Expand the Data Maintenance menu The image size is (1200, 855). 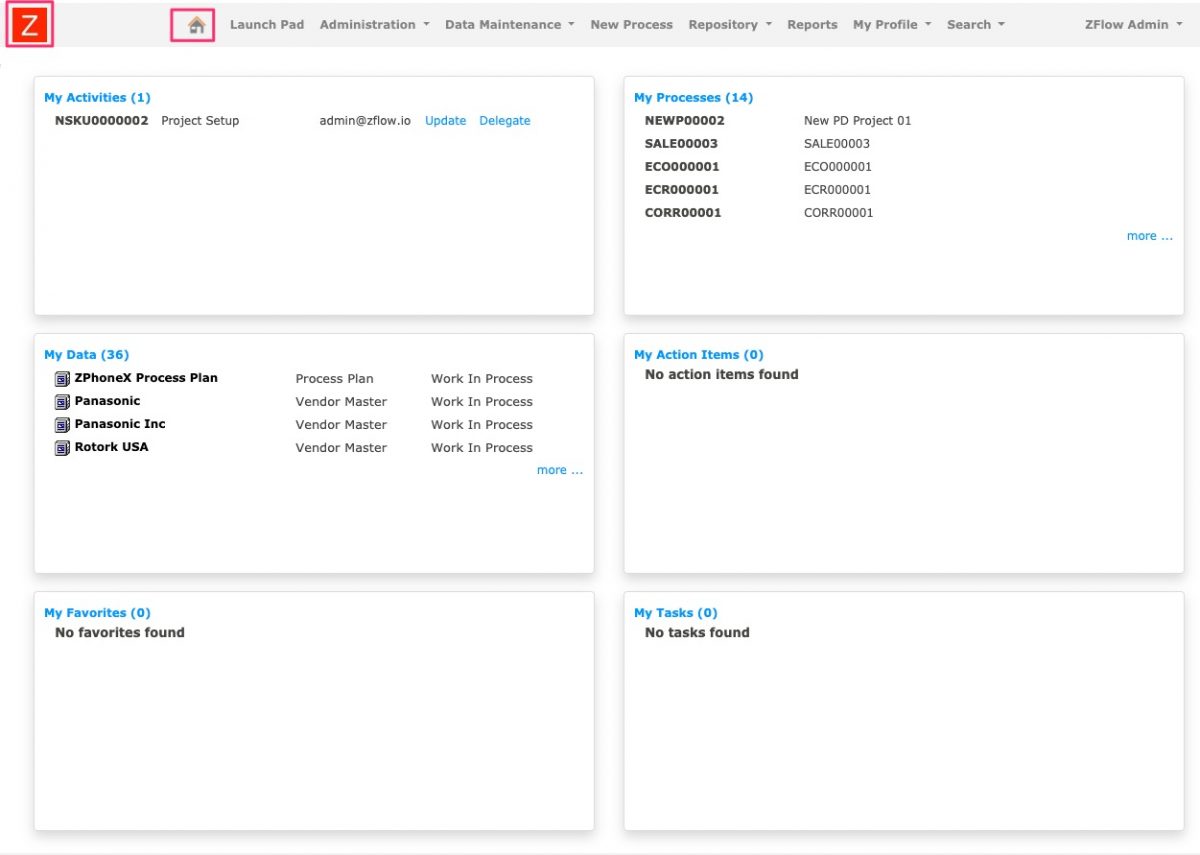504,24
